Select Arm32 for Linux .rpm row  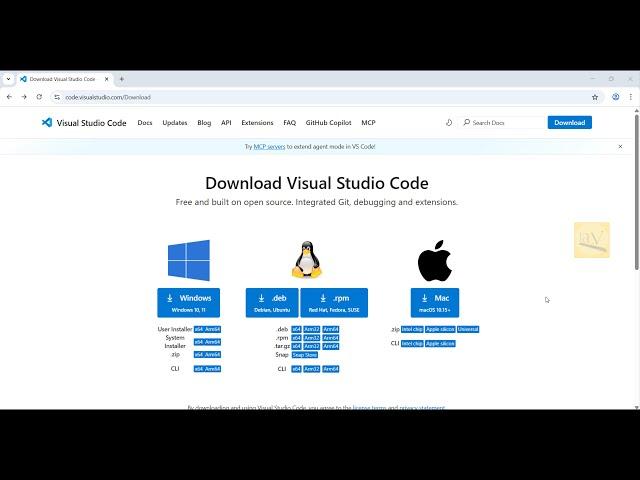(x=312, y=338)
